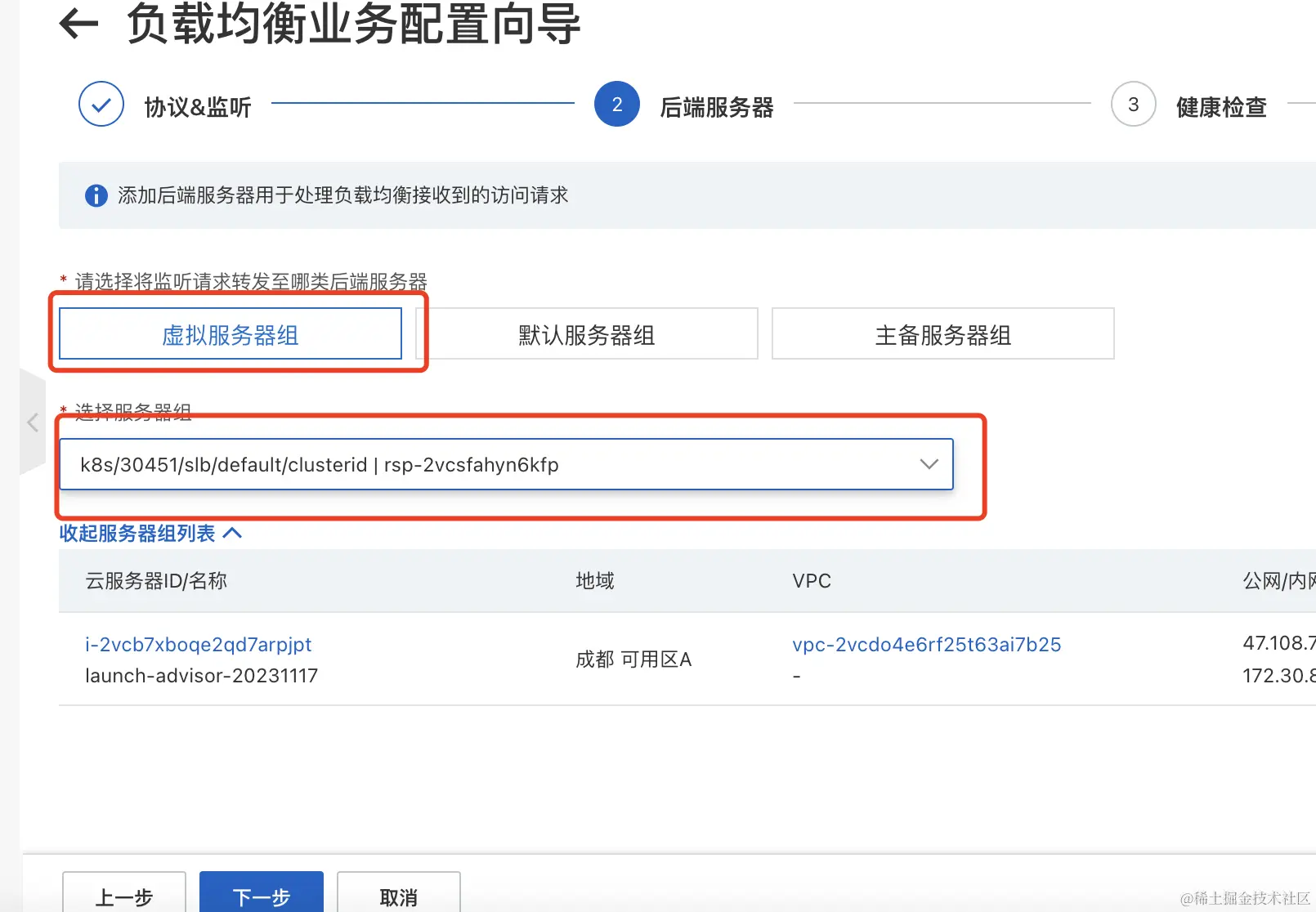Image resolution: width=1316 pixels, height=912 pixels.
Task: Click the 协议&监听 step label
Action: (x=198, y=107)
